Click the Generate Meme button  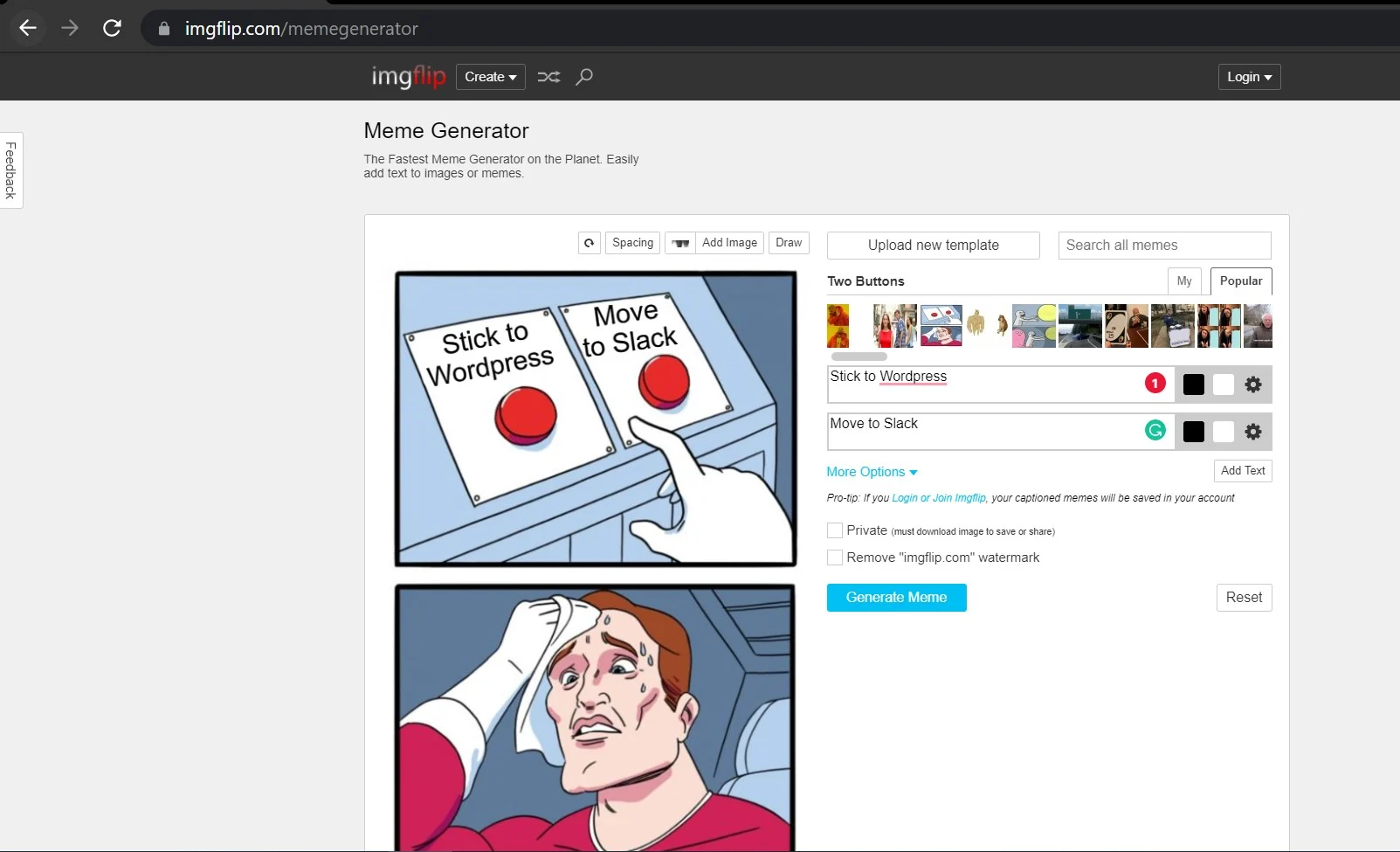897,598
